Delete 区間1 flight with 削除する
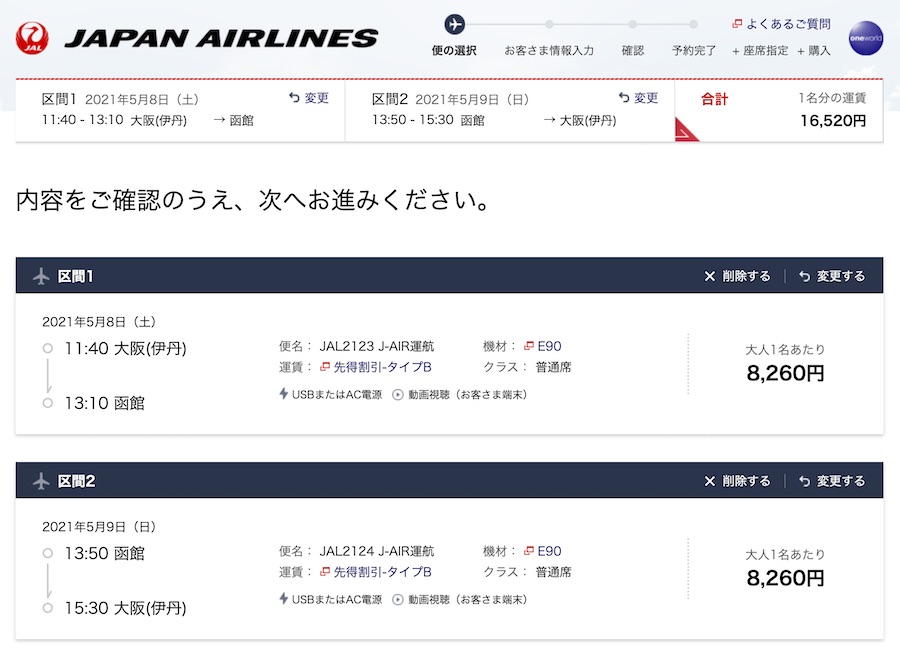The image size is (900, 653). 738,276
